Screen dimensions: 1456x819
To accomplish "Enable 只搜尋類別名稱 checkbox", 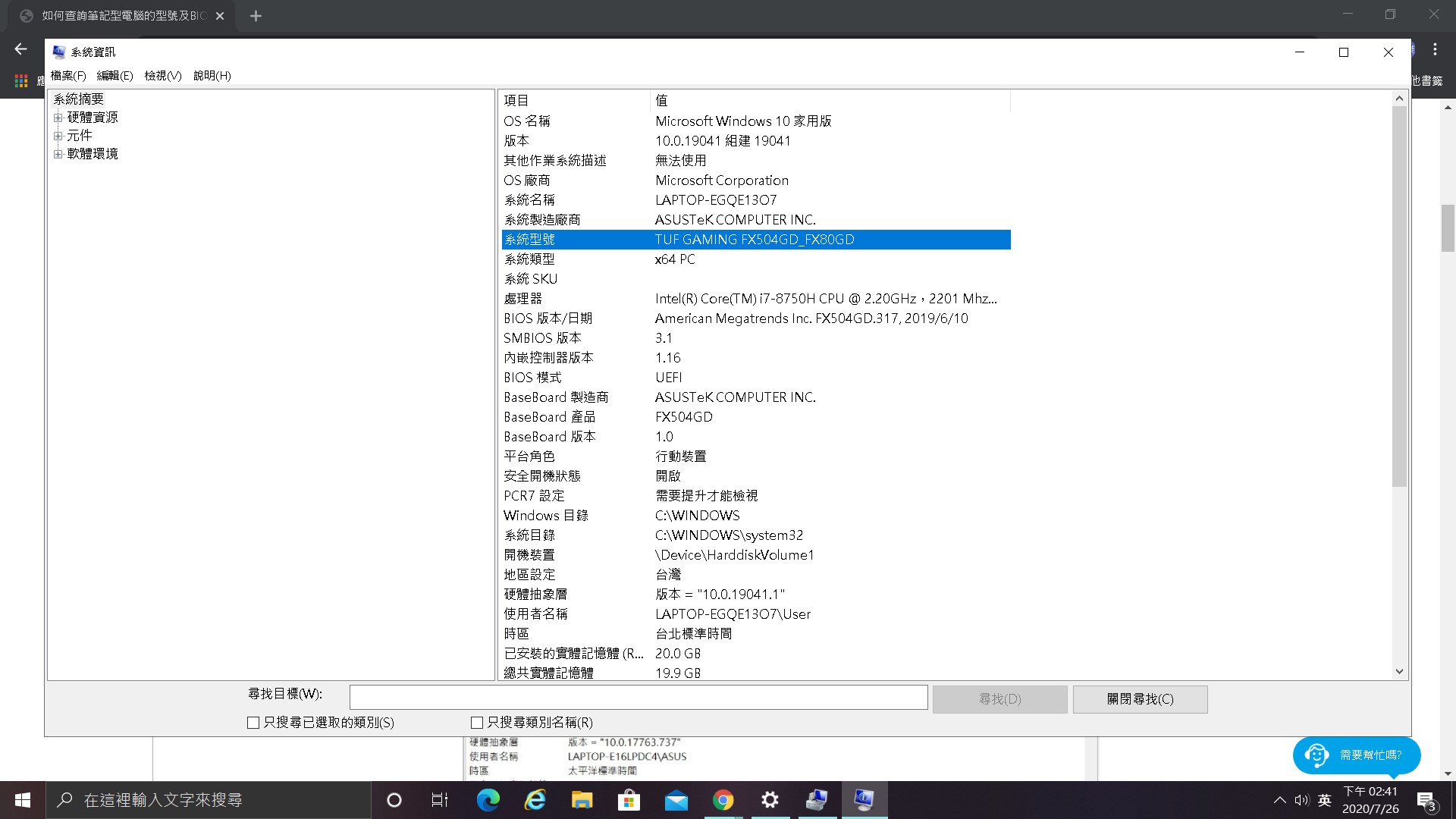I will 477,723.
